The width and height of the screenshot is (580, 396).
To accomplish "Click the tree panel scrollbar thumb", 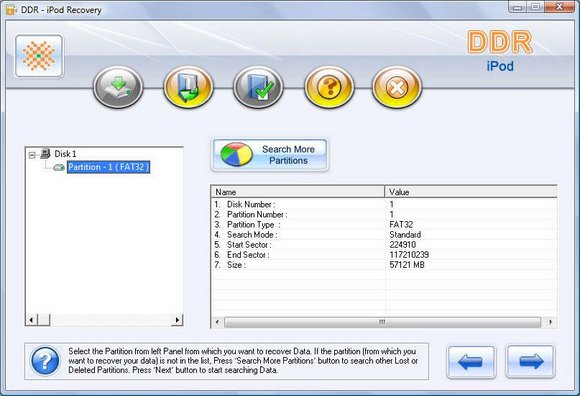I will [x=44, y=320].
